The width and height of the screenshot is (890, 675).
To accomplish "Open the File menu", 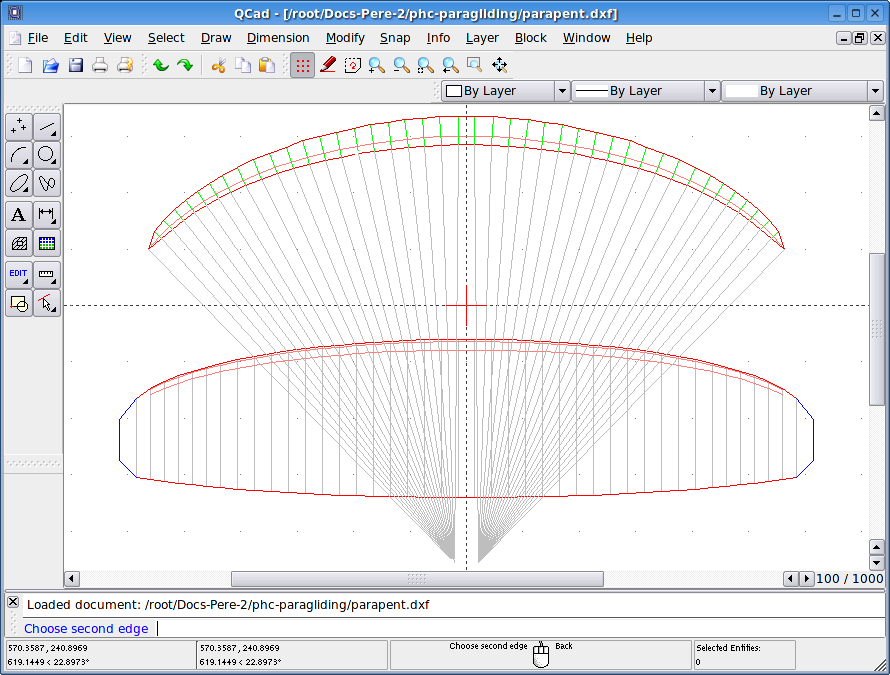I will (37, 38).
